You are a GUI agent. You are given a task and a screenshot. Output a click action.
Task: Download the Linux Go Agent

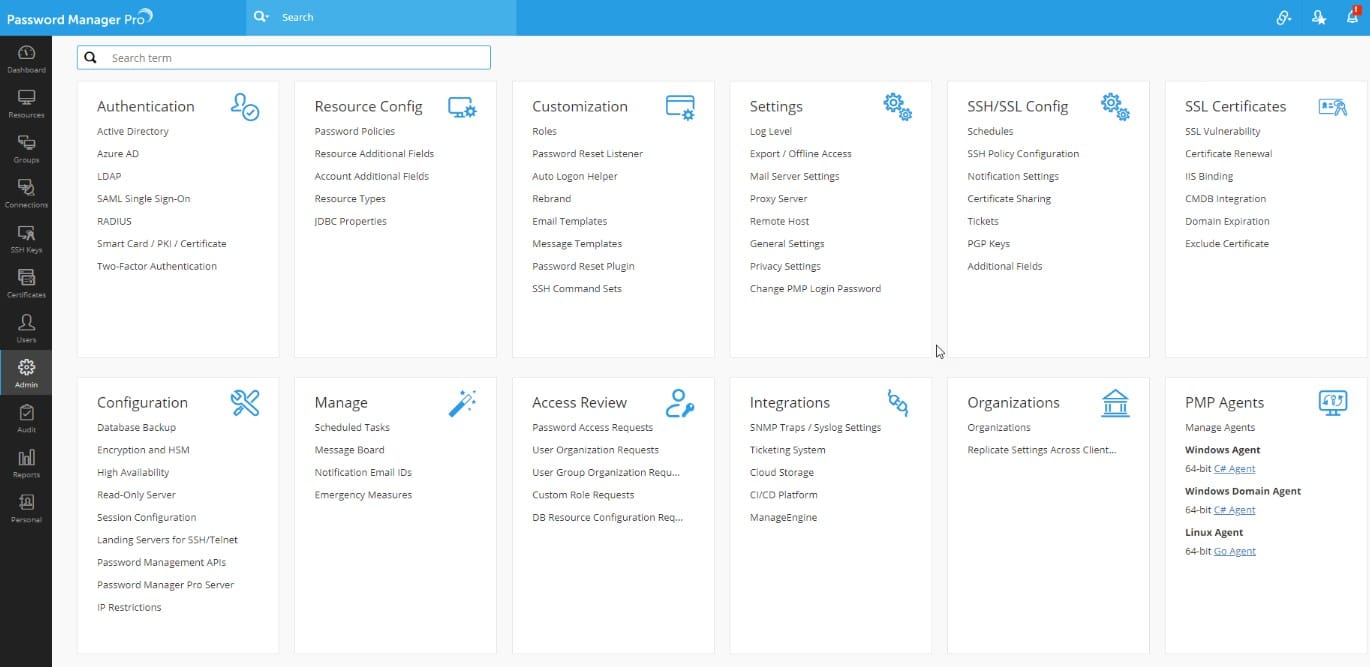1234,552
